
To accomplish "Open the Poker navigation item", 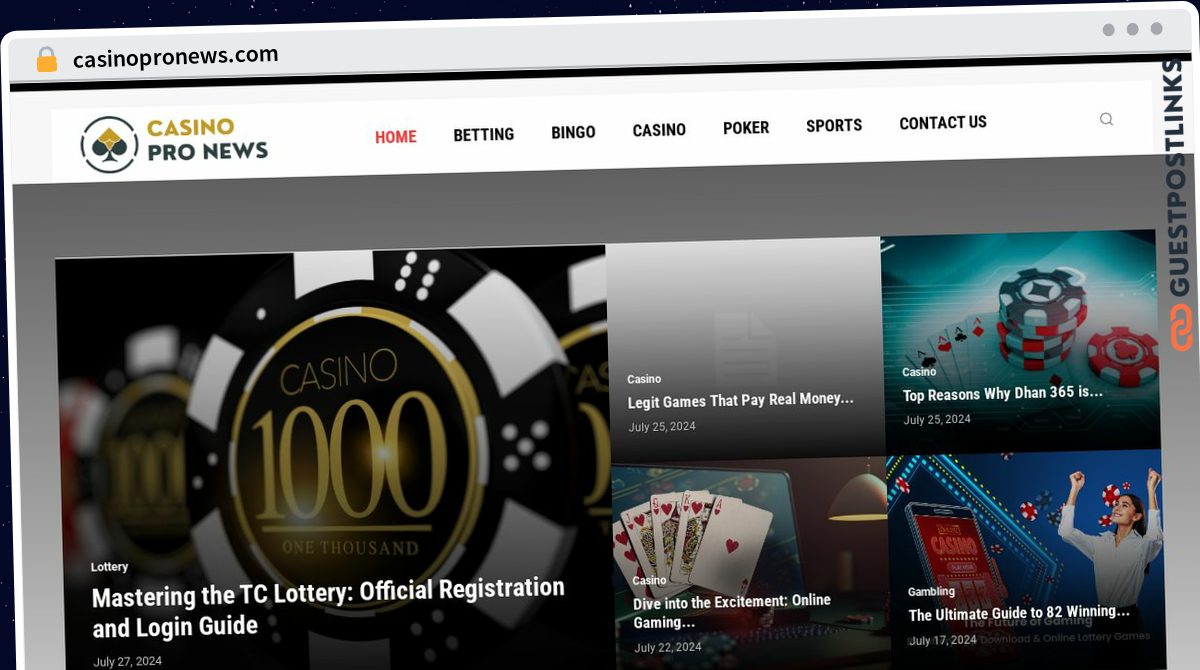I will (x=746, y=128).
